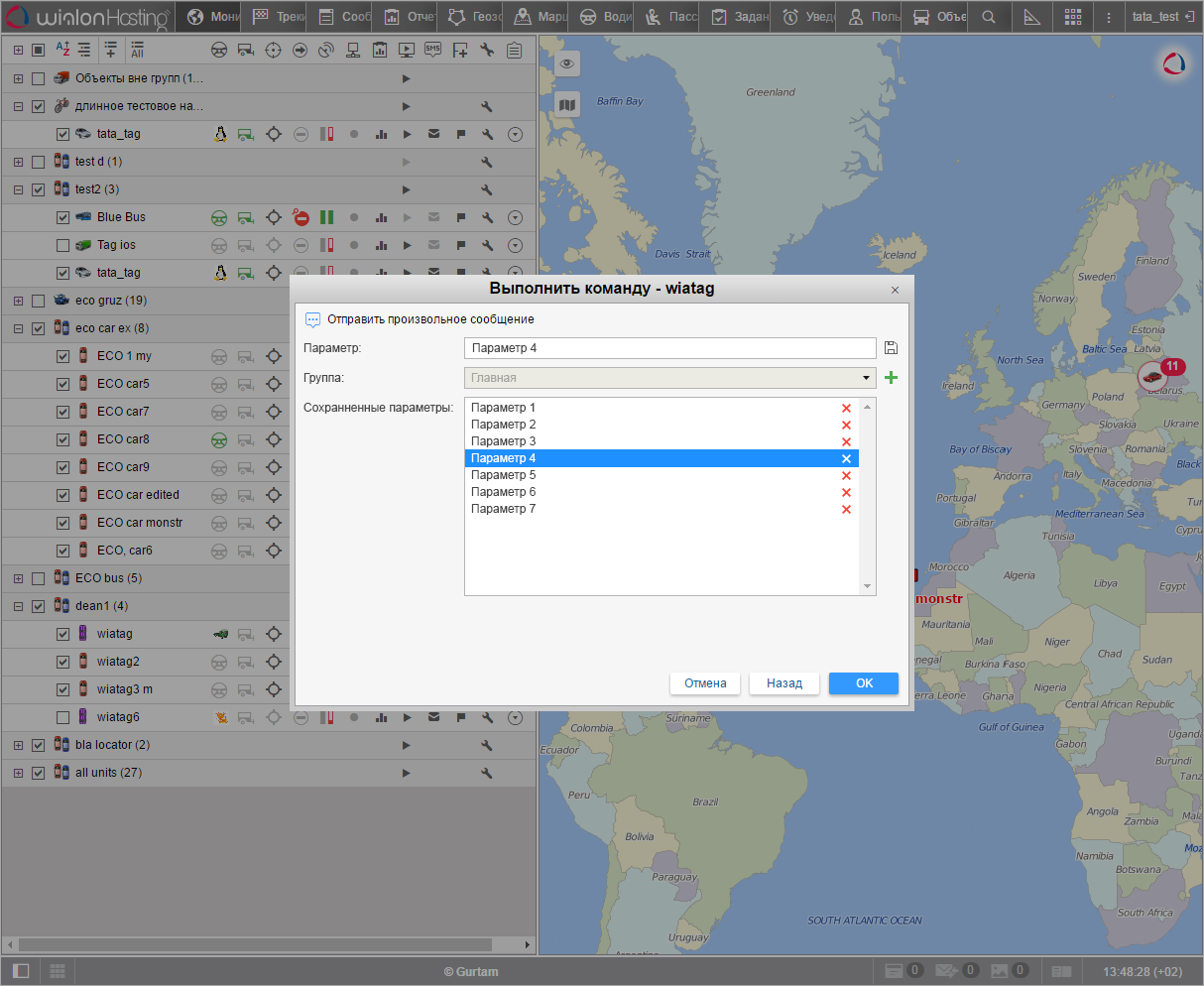
Task: Open the Треки tab in the top menu
Action: [277, 17]
